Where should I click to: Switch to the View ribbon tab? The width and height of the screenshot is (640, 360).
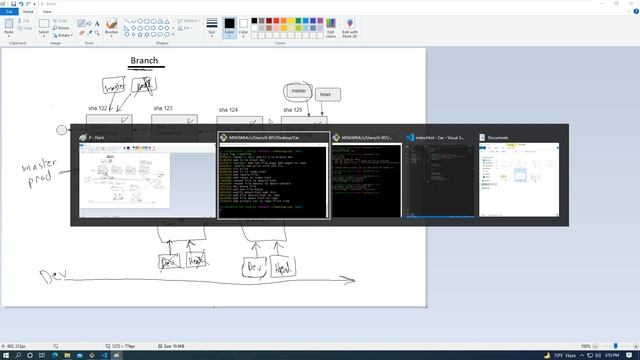pyautogui.click(x=47, y=11)
